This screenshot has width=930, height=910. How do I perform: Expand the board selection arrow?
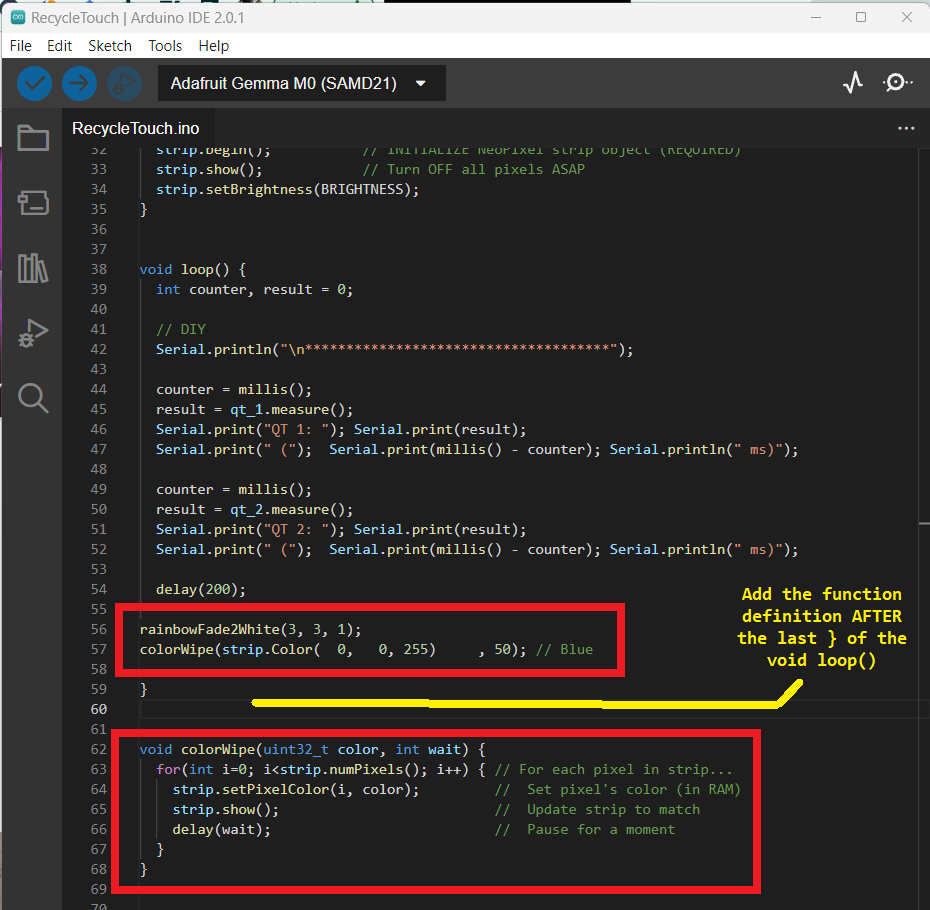pos(421,83)
